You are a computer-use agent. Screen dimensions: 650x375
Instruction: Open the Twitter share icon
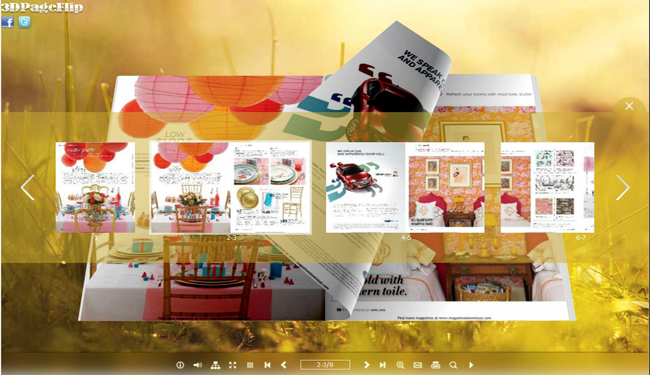(x=24, y=22)
